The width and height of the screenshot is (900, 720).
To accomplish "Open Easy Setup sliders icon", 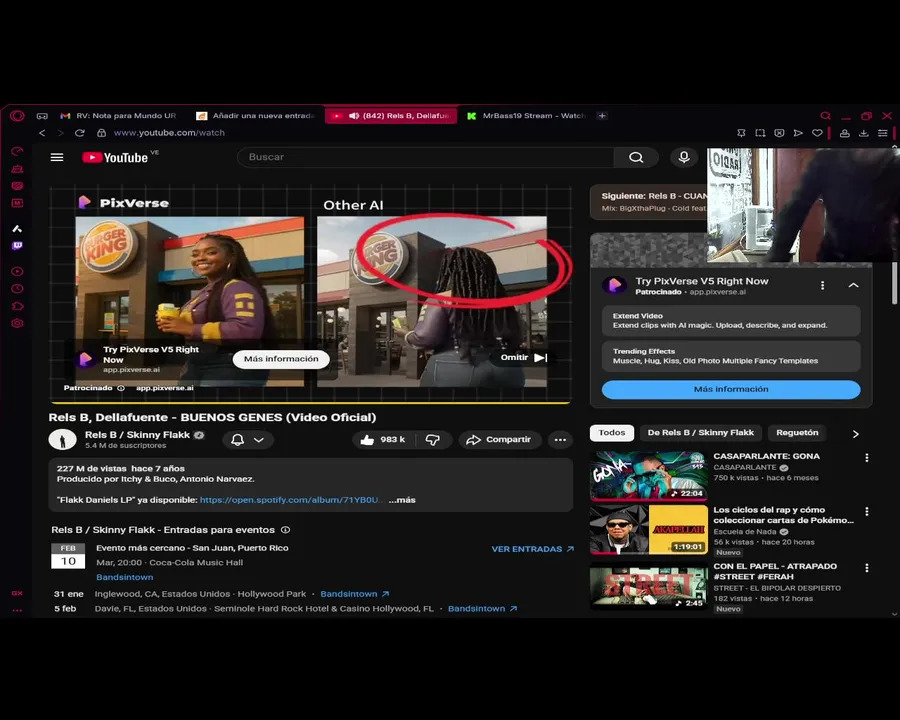I will pyautogui.click(x=882, y=133).
